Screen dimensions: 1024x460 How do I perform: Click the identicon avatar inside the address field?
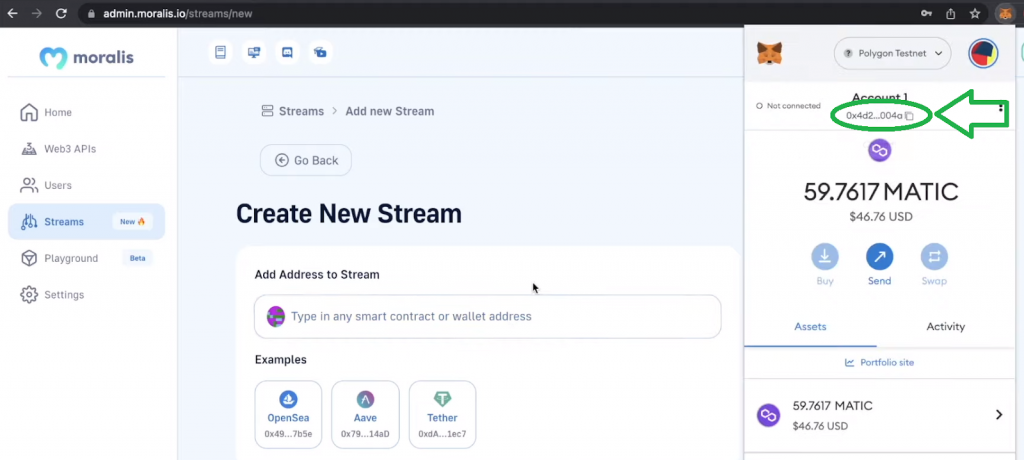pyautogui.click(x=276, y=316)
